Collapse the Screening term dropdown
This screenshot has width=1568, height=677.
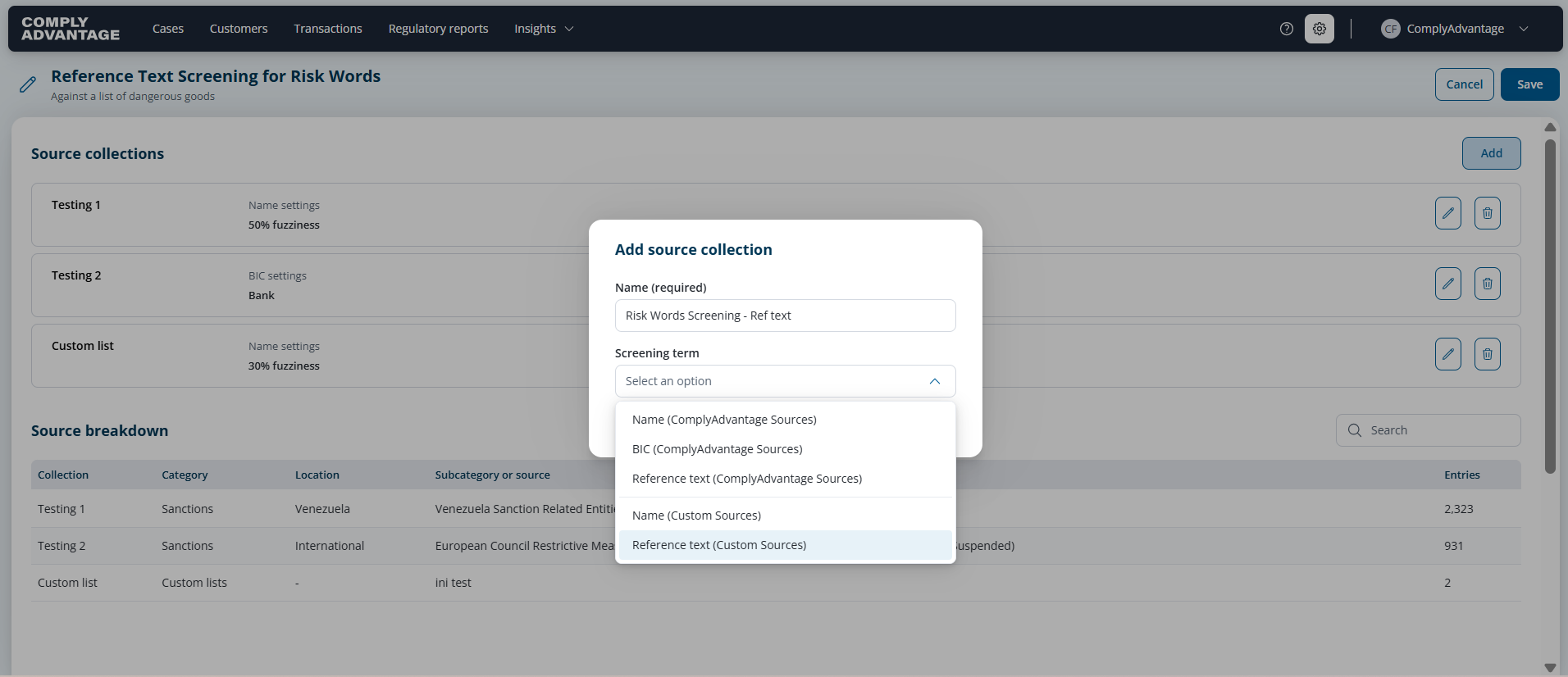coord(934,381)
